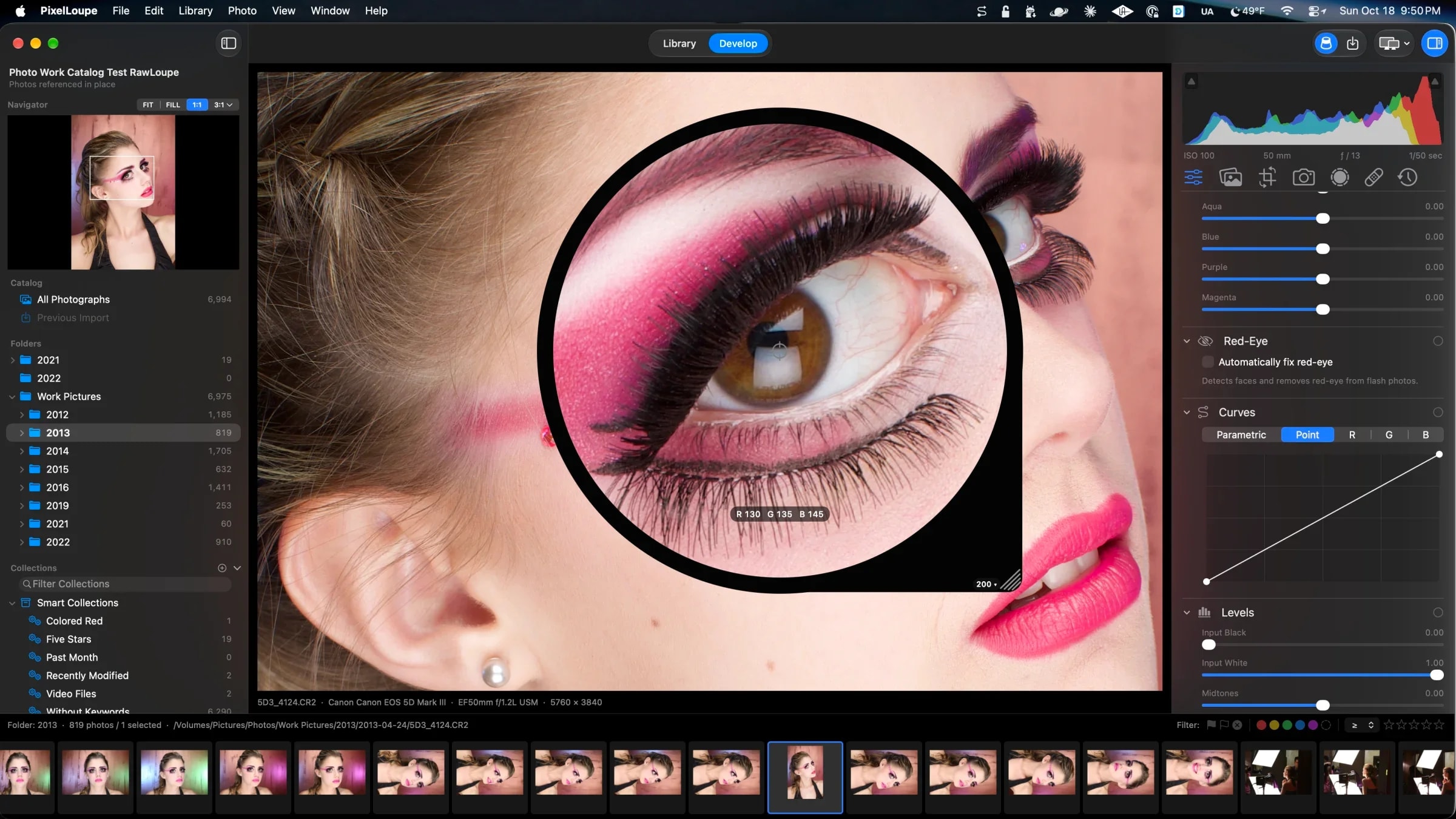1456x819 pixels.
Task: Toggle the right inspector panel button
Action: click(x=1435, y=43)
